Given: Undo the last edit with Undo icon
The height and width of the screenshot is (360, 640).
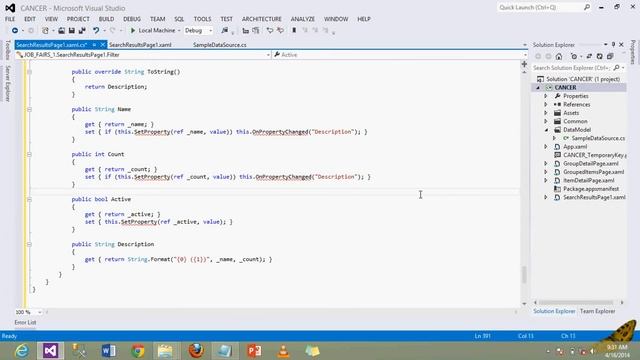Looking at the screenshot, I should tap(96, 31).
